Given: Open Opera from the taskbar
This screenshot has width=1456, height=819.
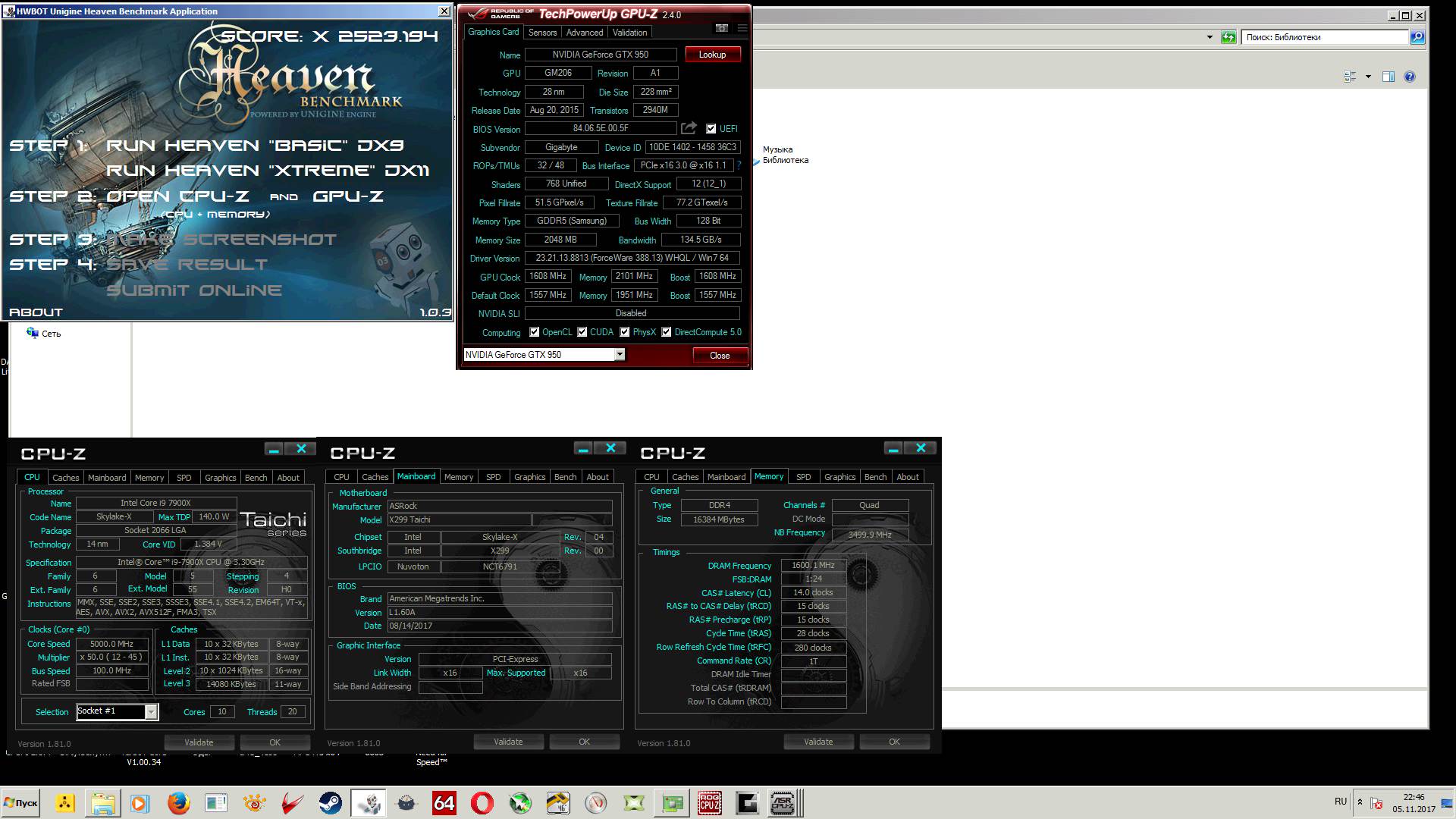Looking at the screenshot, I should click(x=482, y=803).
